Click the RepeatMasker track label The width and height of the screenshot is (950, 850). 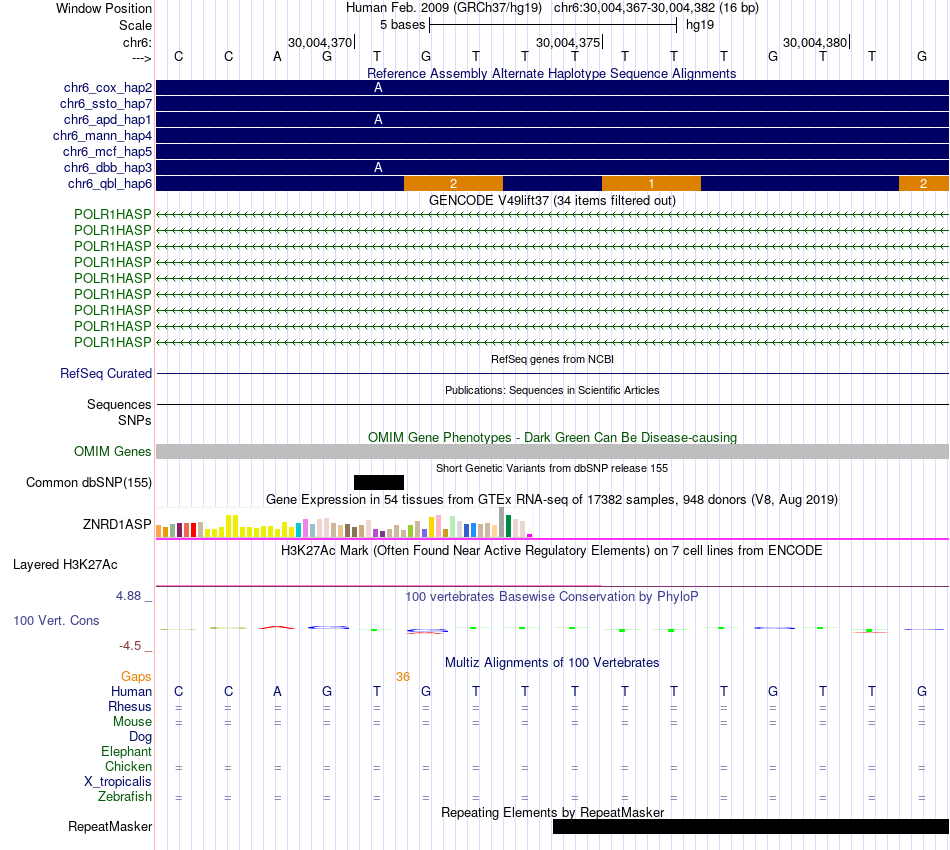pos(110,826)
